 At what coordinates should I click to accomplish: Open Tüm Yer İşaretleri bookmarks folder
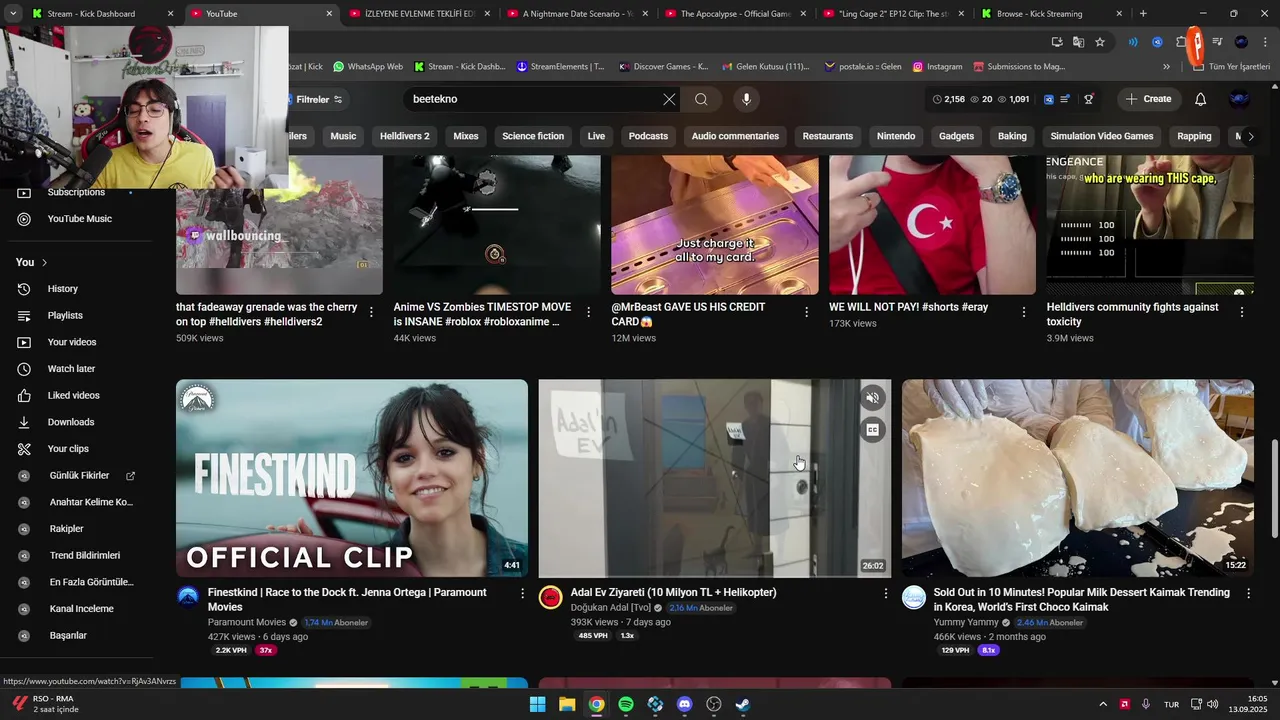[x=1231, y=66]
